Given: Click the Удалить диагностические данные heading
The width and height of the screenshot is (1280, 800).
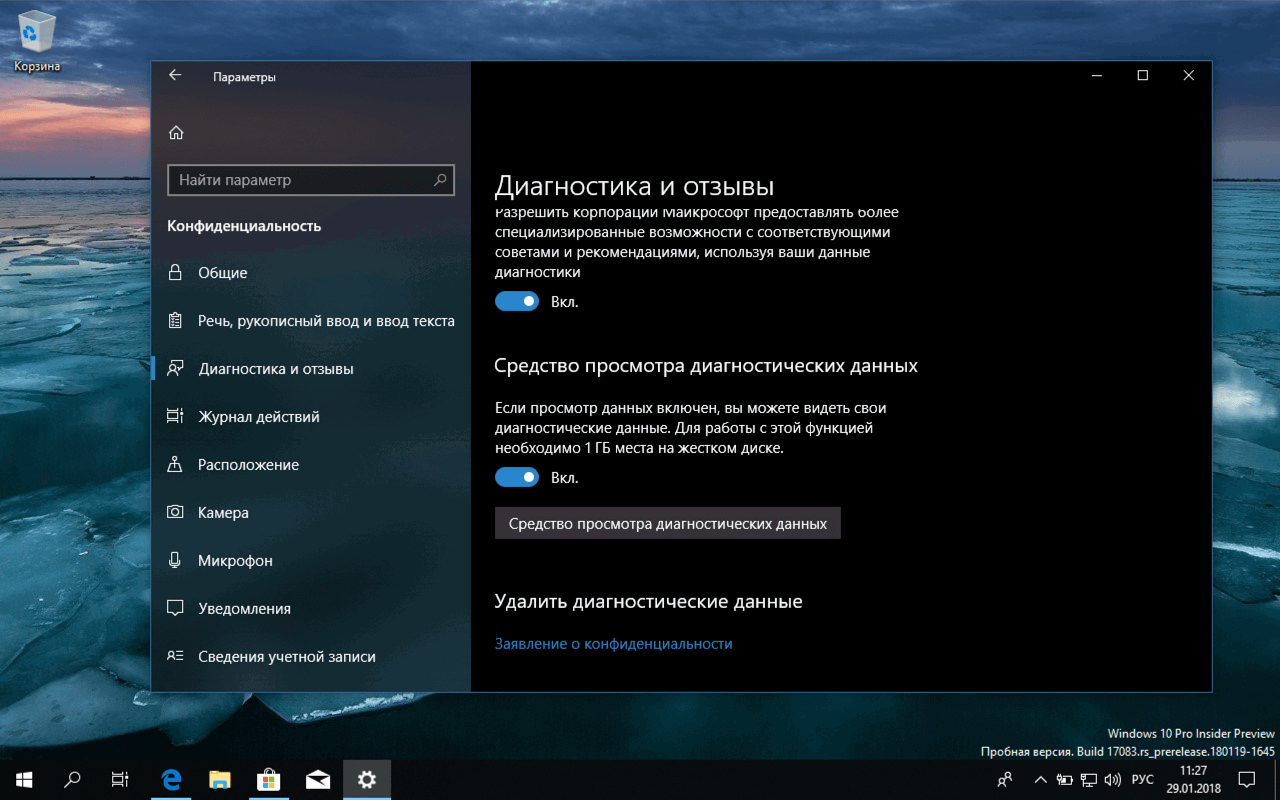Looking at the screenshot, I should (649, 602).
